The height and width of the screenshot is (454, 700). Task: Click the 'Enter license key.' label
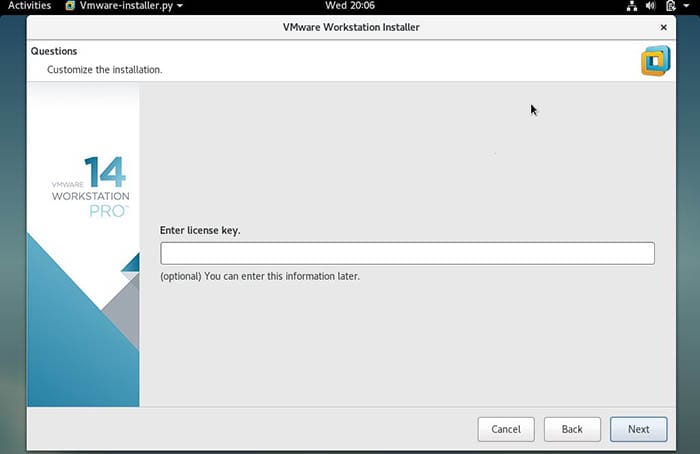[x=200, y=230]
